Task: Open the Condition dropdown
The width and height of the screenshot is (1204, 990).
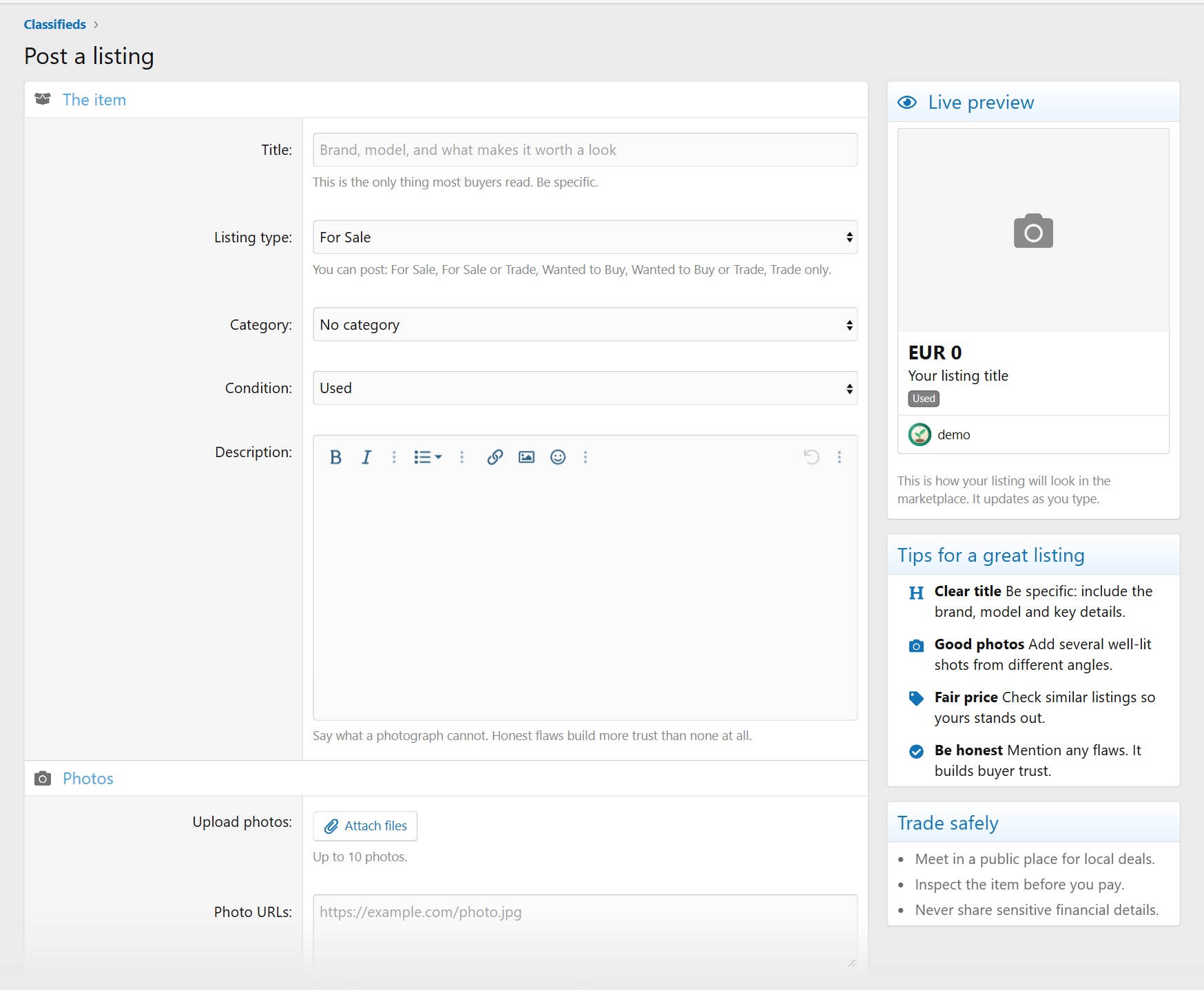Action: coord(585,388)
